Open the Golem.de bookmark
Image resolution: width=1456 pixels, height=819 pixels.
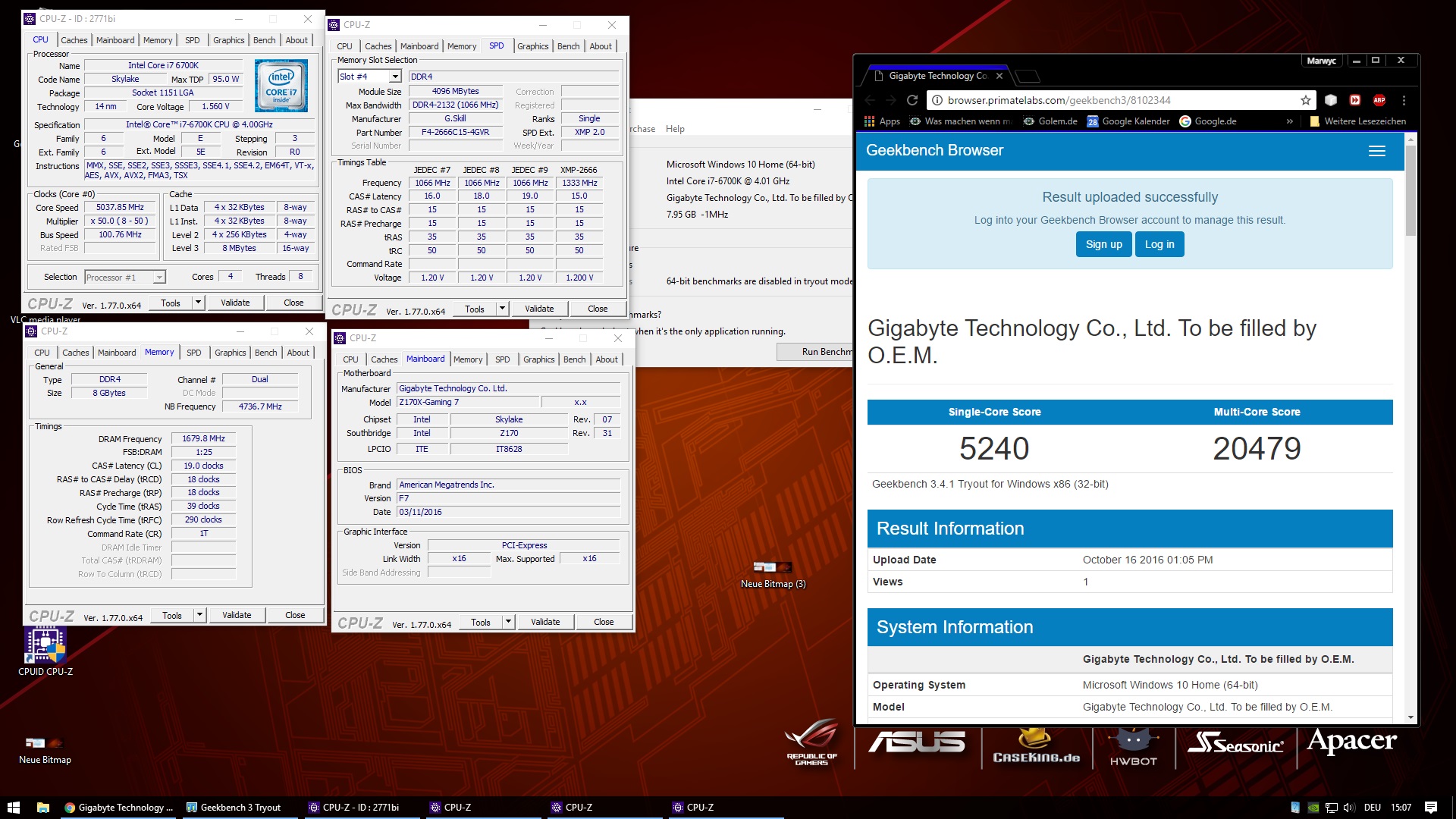coord(1050,121)
